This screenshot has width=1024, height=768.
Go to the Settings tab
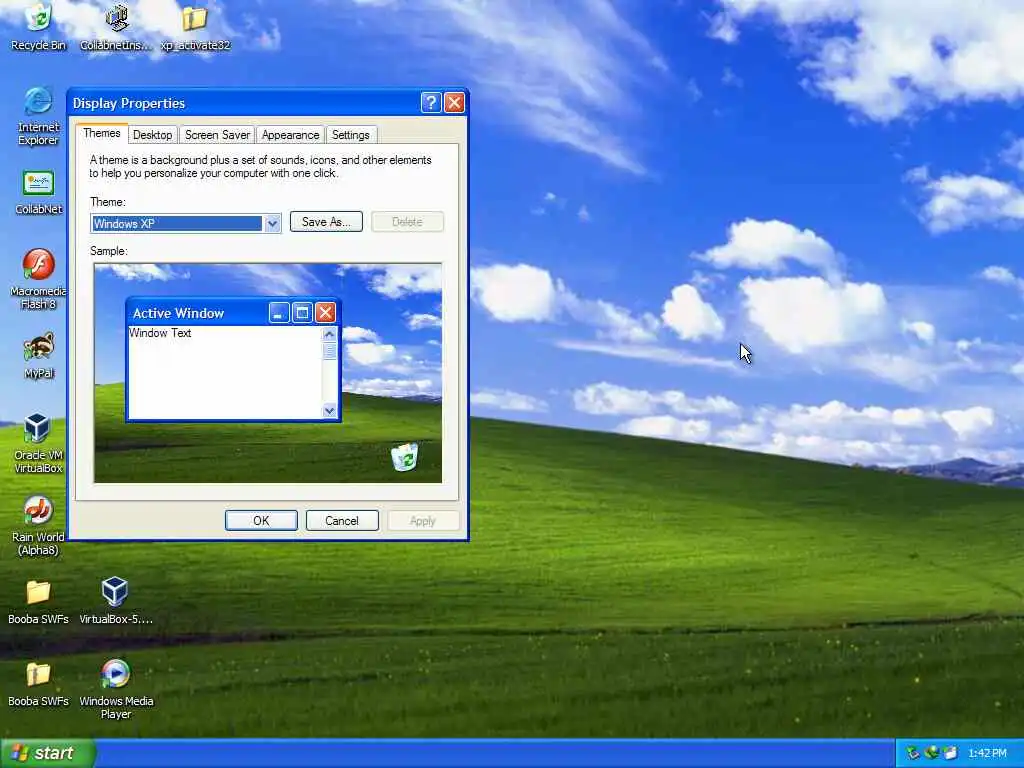(351, 135)
